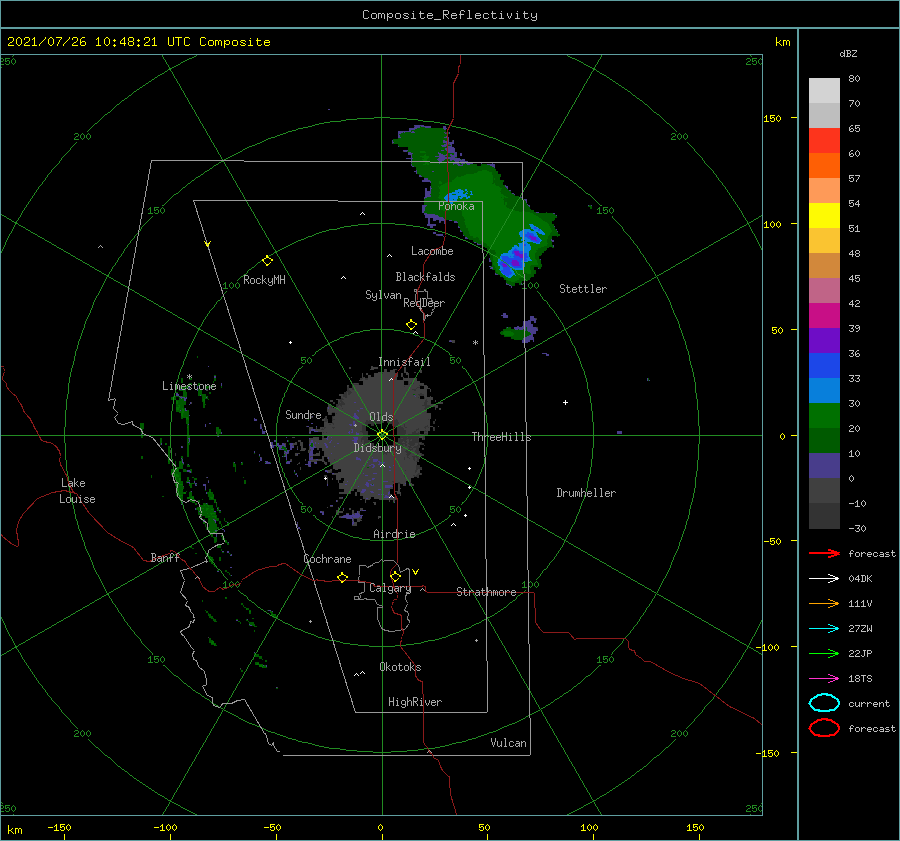This screenshot has width=900, height=841.
Task: Click the orange 111V arrow icon
Action: [824, 603]
